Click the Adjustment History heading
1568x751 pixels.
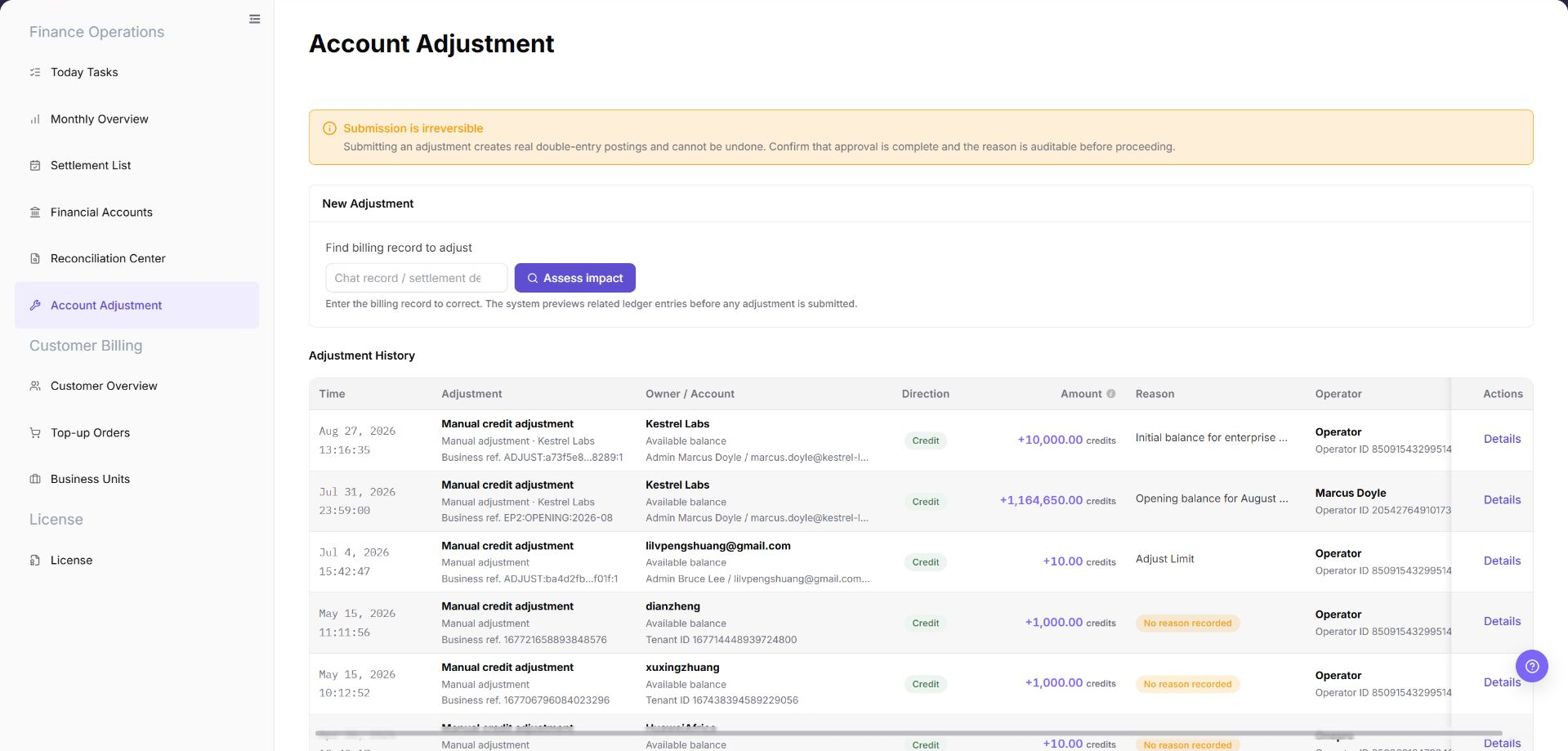pyautogui.click(x=361, y=355)
